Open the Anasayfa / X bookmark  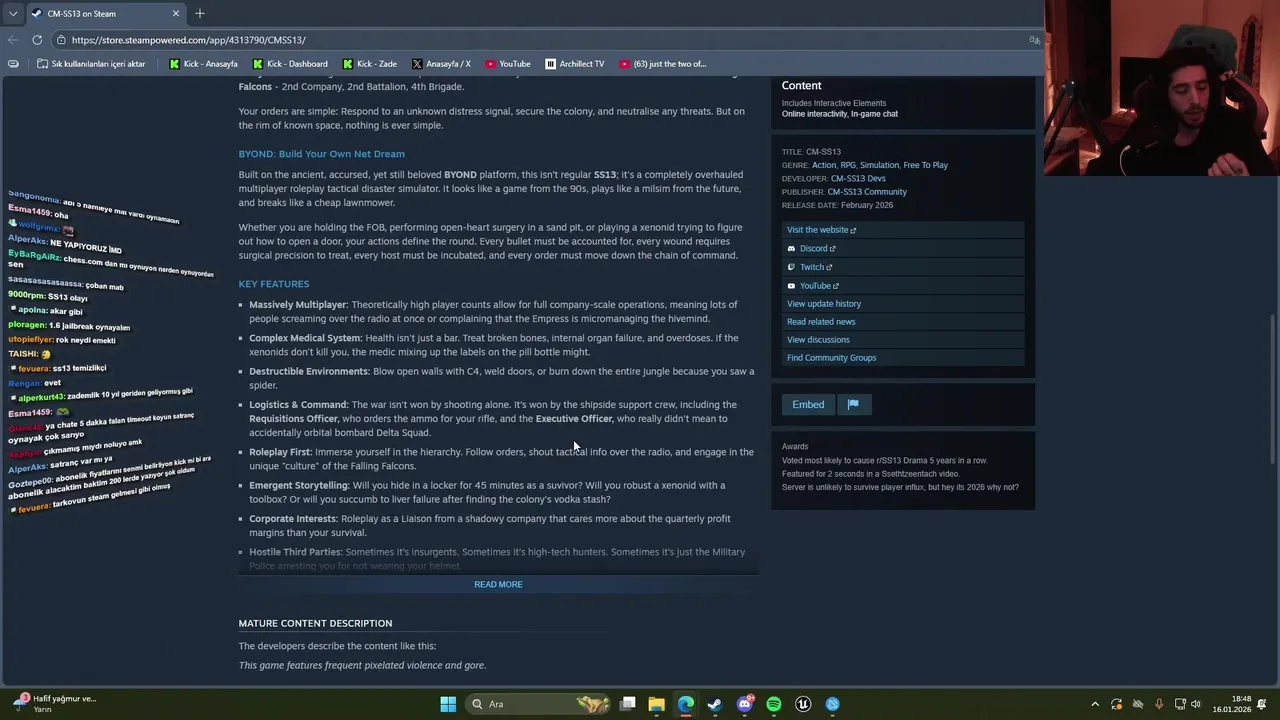tap(441, 64)
